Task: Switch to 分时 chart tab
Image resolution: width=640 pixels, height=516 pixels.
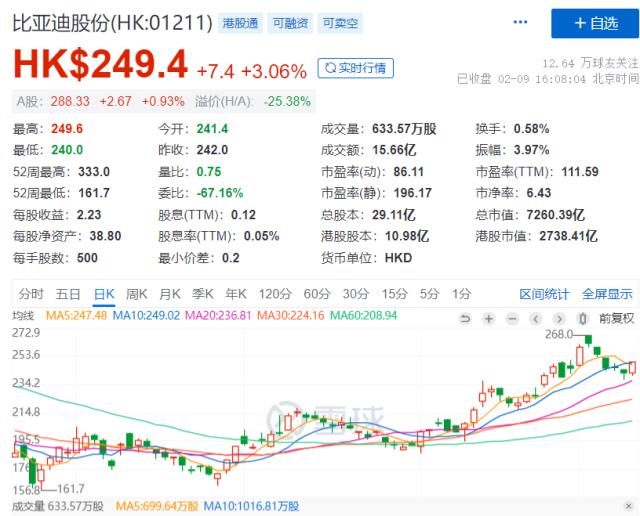Action: point(31,294)
